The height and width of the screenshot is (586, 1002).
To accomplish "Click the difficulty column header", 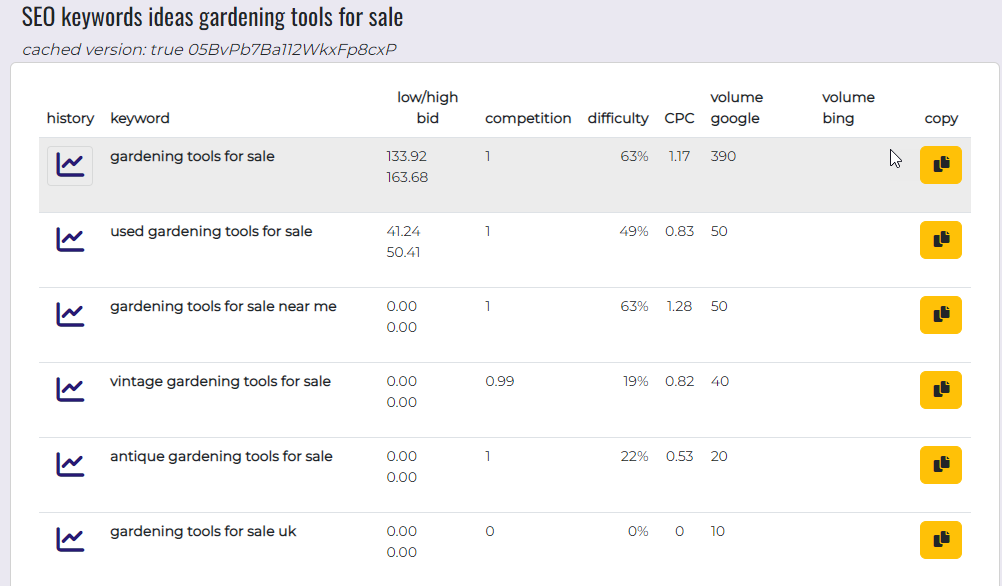I will 618,118.
